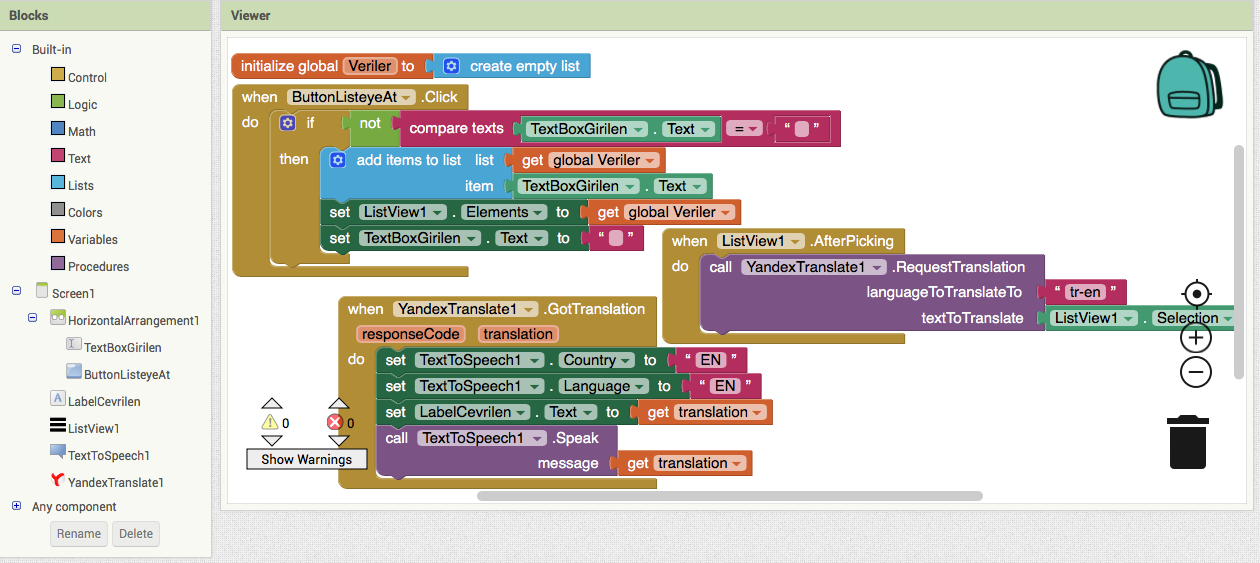This screenshot has height=563, width=1260.
Task: Click the translation parameter in GotTranslation
Action: pos(517,334)
